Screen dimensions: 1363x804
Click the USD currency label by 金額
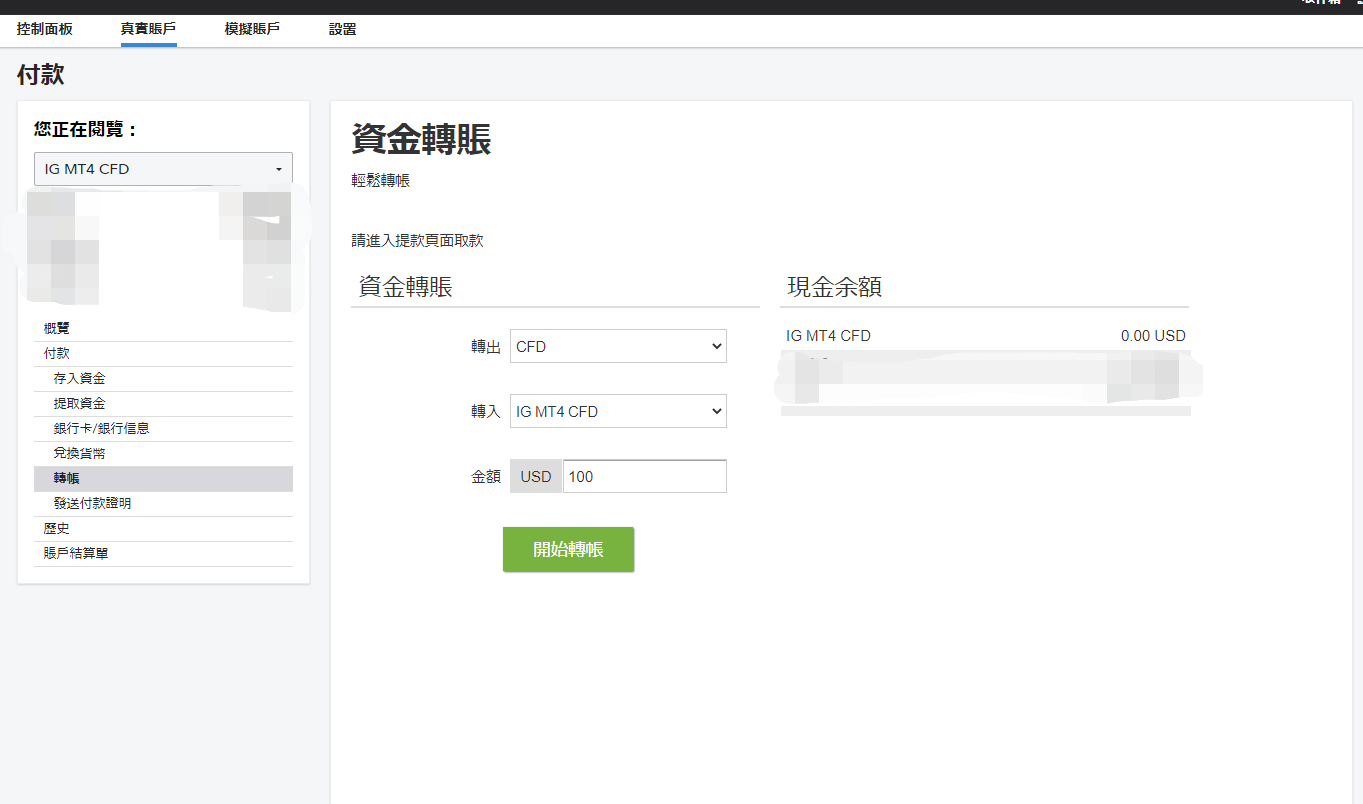pos(536,477)
